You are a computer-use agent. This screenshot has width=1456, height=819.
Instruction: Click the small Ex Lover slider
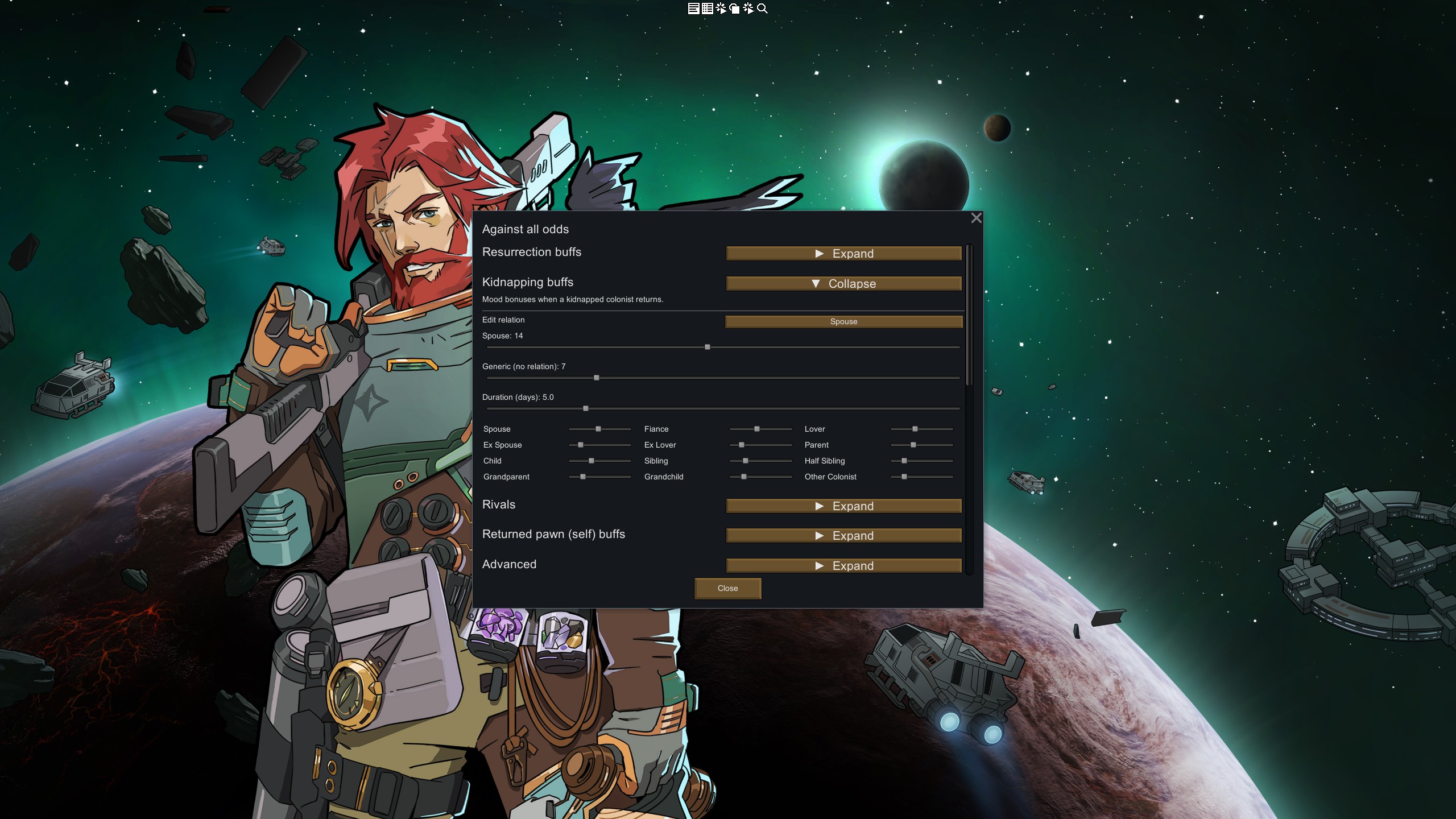click(x=761, y=445)
